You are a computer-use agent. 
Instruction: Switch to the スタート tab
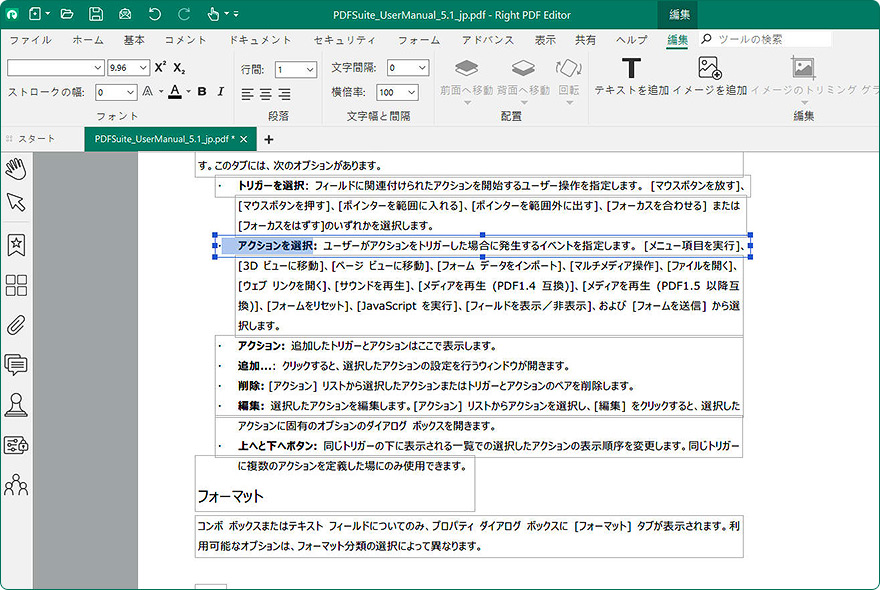36,139
